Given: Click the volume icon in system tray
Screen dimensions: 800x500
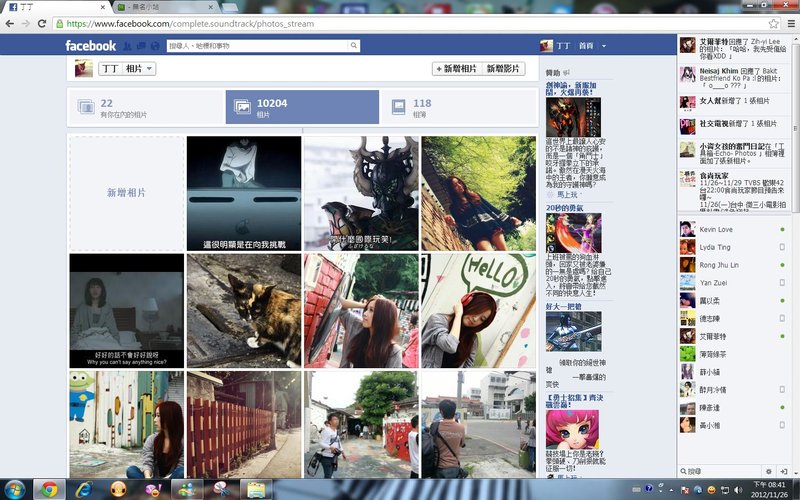Looking at the screenshot, I should [x=738, y=490].
